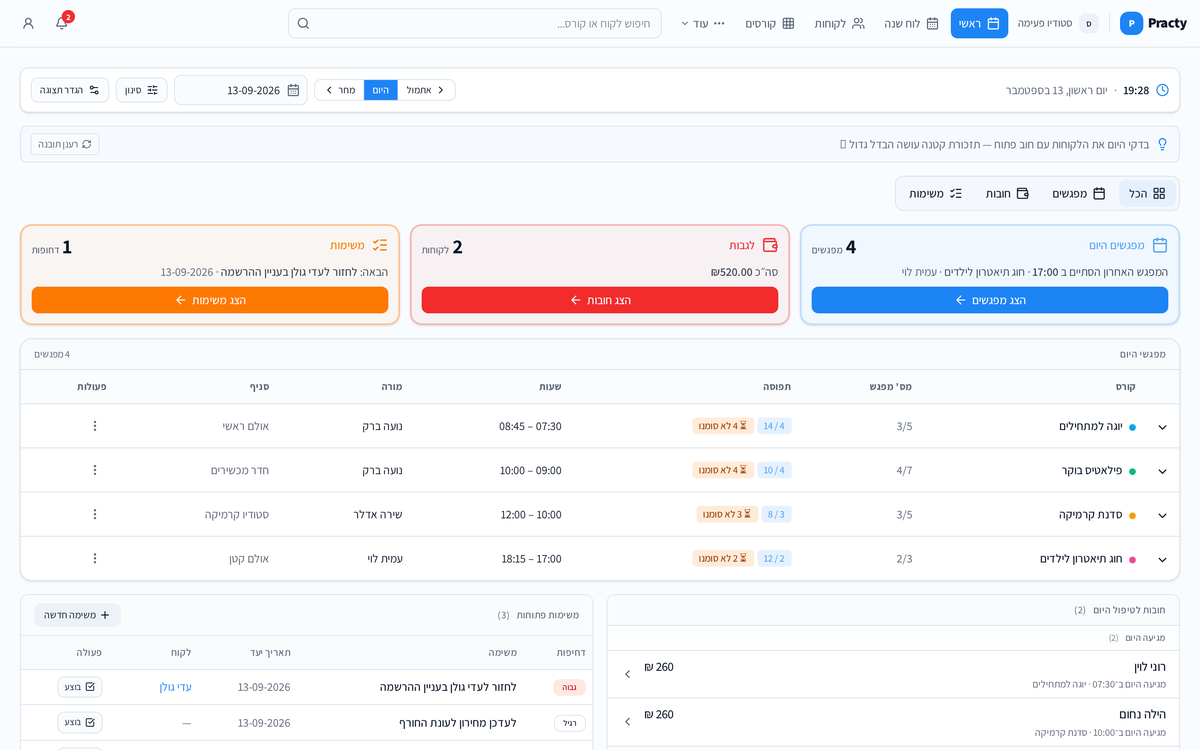Click the "12 / 2" occupancy badge
The width and height of the screenshot is (1200, 750).
[x=774, y=558]
